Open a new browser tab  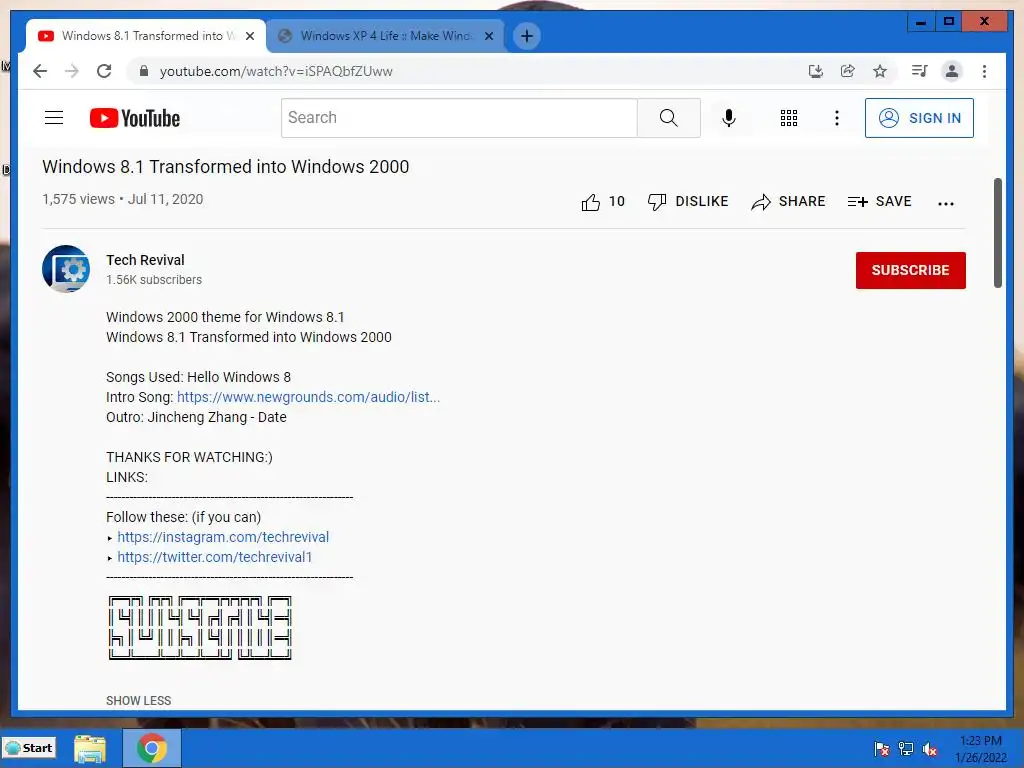click(x=526, y=36)
